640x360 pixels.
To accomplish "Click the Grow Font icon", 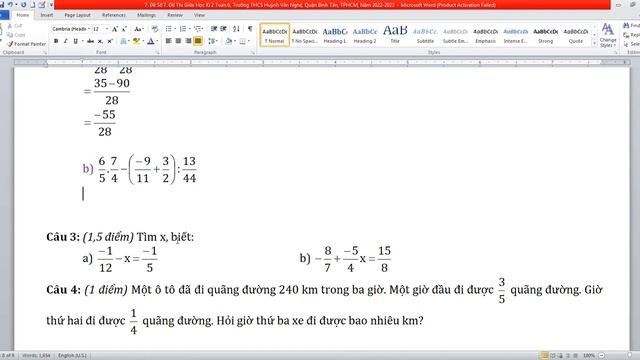I will [115, 29].
